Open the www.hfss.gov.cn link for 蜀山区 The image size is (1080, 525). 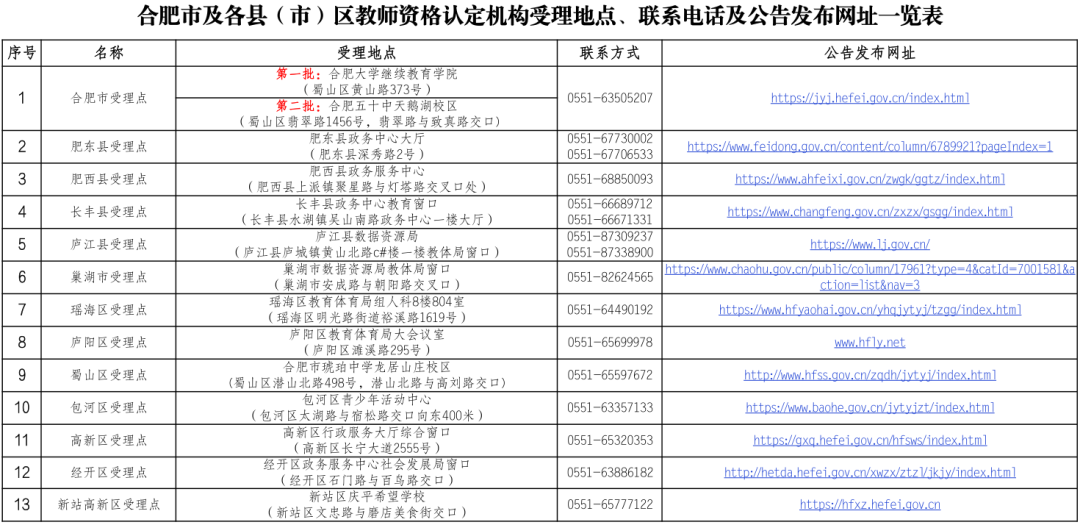[870, 375]
